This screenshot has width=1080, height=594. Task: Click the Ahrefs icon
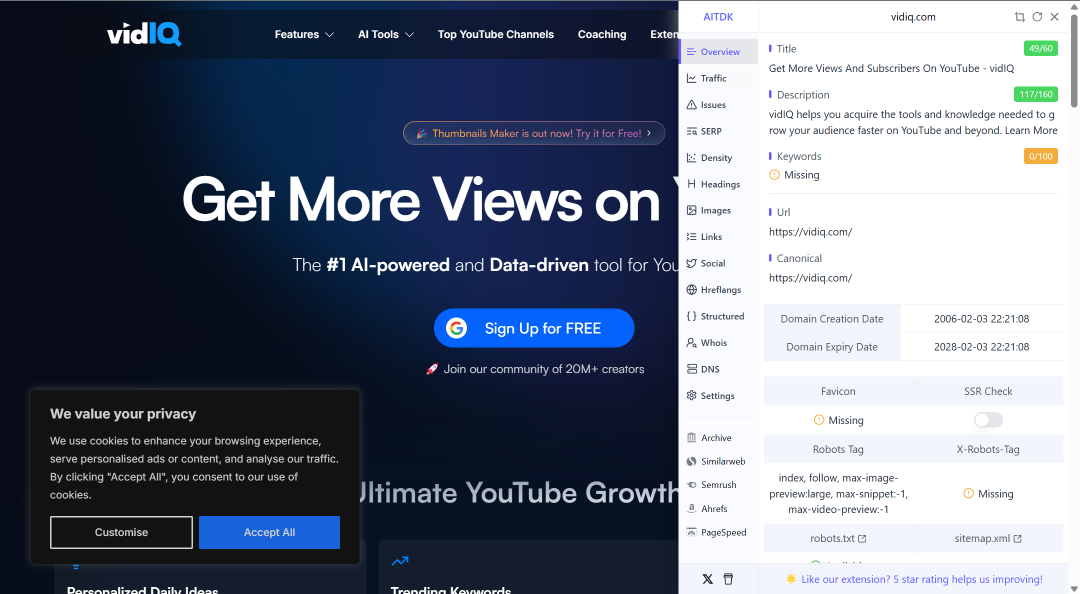click(x=692, y=509)
